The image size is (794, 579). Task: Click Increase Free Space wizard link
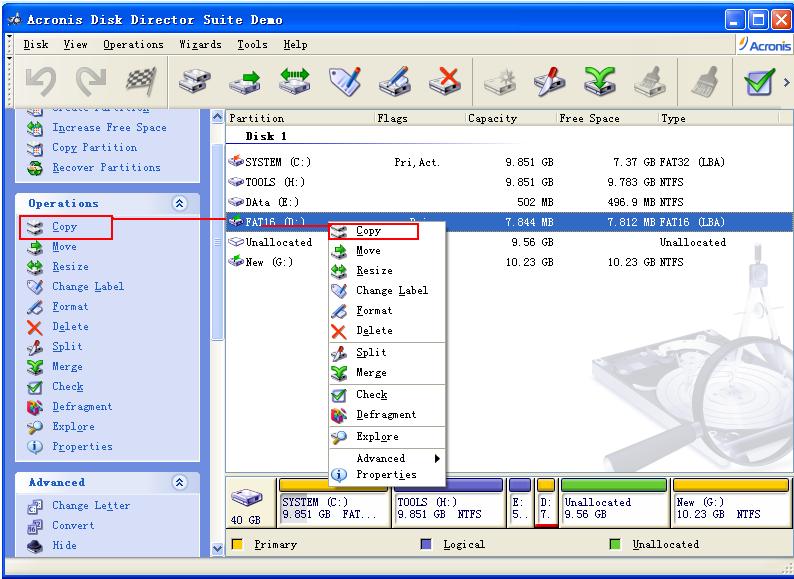[109, 128]
